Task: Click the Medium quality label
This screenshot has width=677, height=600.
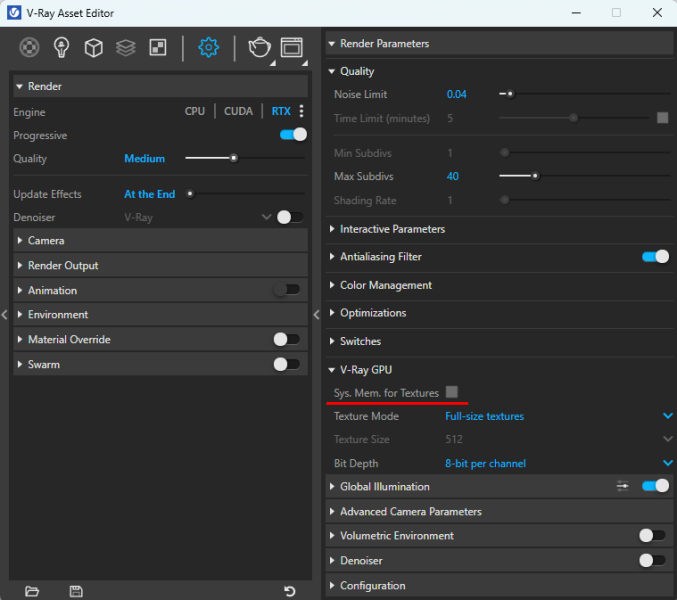Action: click(x=144, y=158)
